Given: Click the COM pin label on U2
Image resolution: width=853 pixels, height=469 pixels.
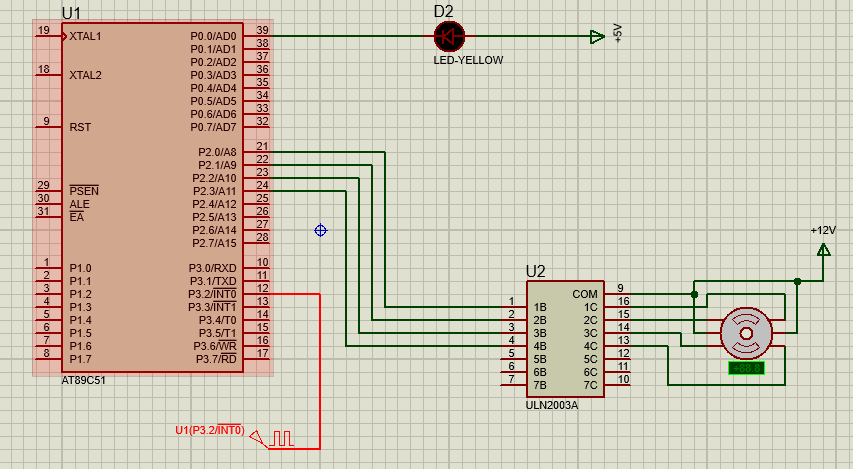Looking at the screenshot, I should pos(585,294).
